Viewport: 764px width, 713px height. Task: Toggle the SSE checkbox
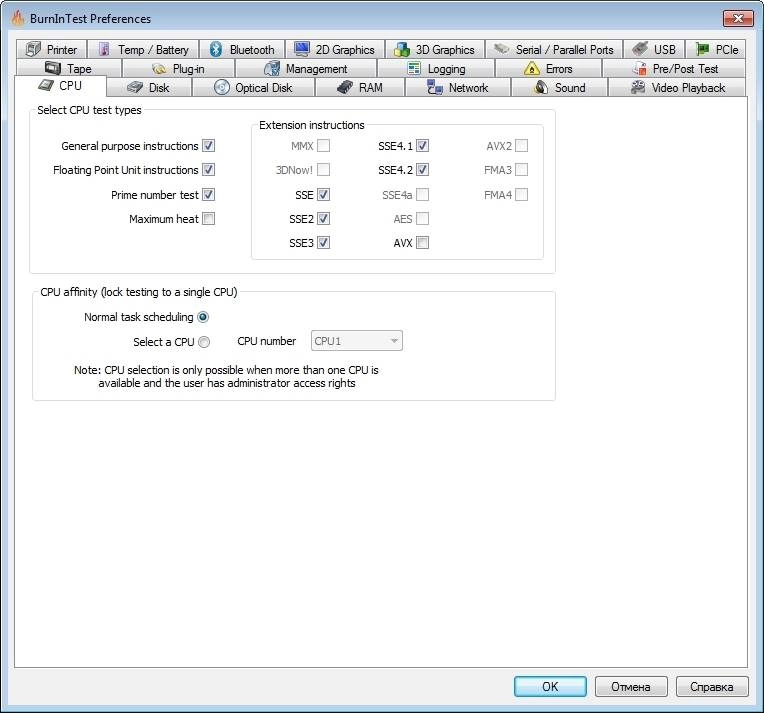[324, 194]
